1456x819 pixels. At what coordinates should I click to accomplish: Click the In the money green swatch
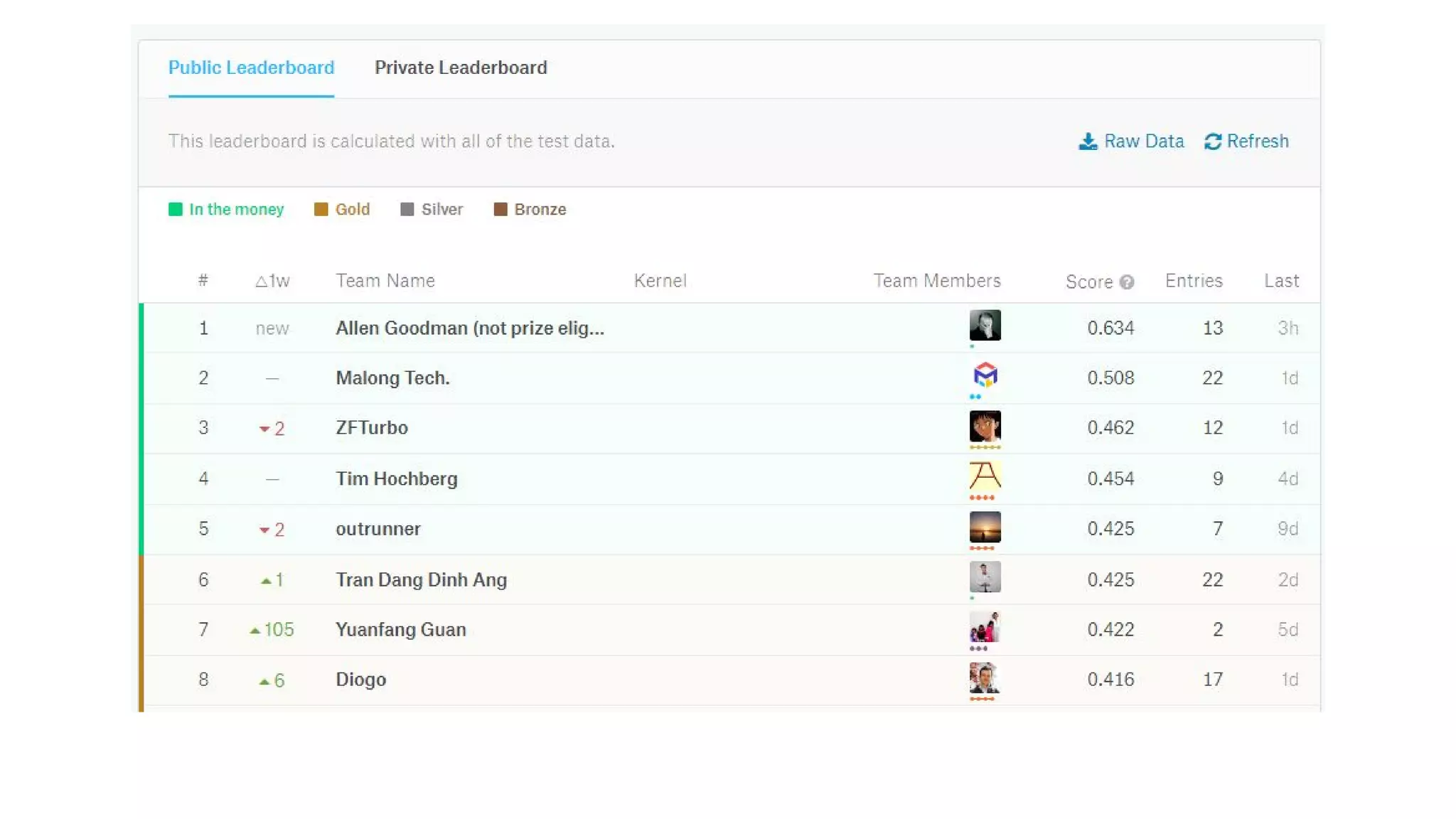(175, 209)
